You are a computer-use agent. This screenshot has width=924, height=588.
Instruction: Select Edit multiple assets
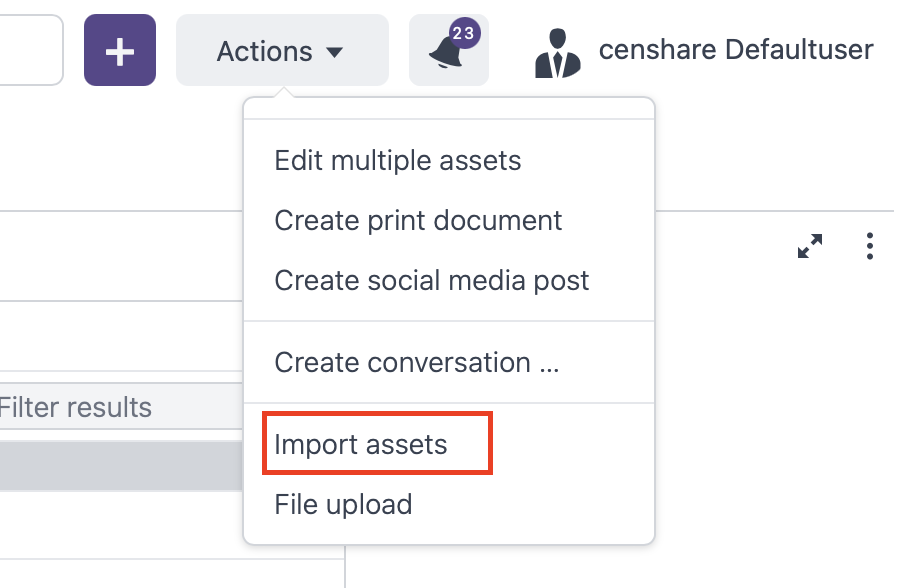coord(397,160)
